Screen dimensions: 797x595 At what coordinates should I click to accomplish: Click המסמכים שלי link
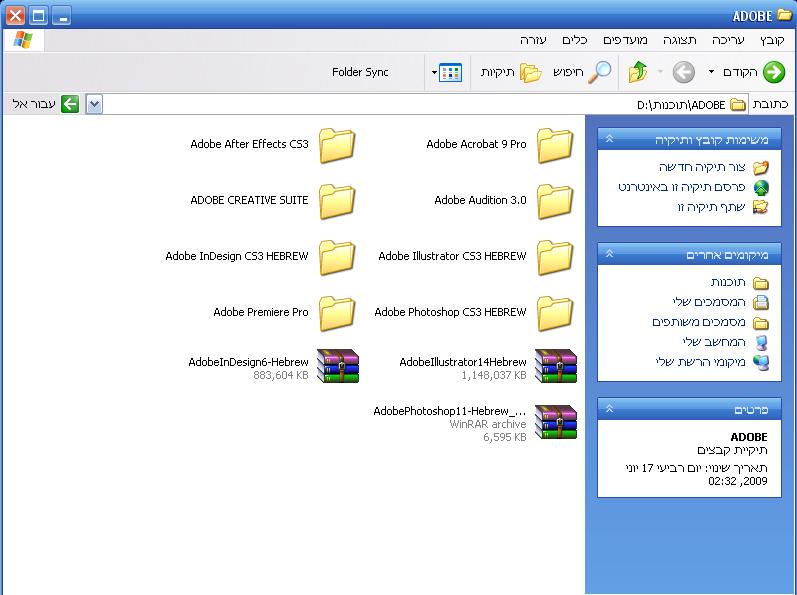pos(709,302)
